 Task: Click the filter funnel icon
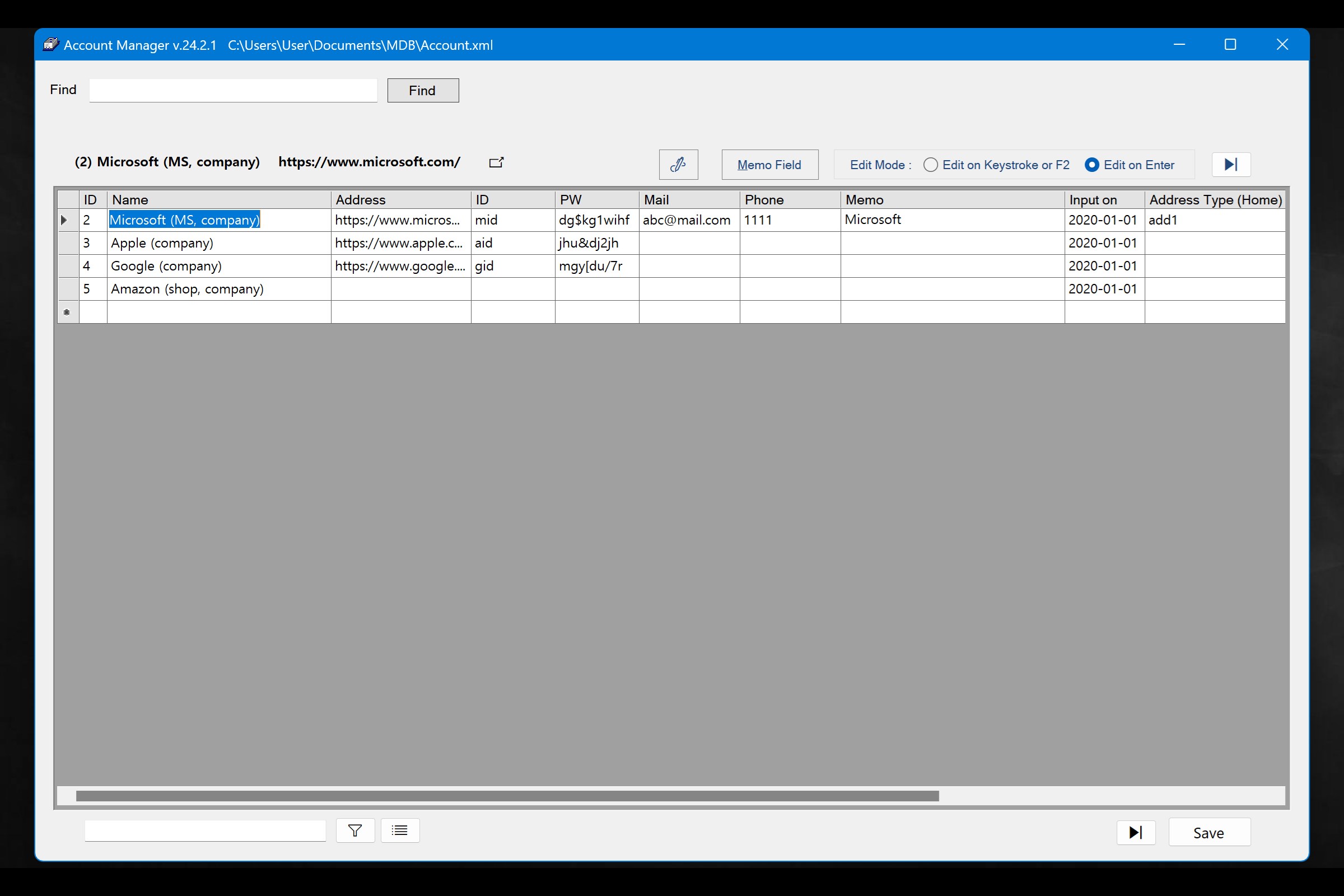355,830
